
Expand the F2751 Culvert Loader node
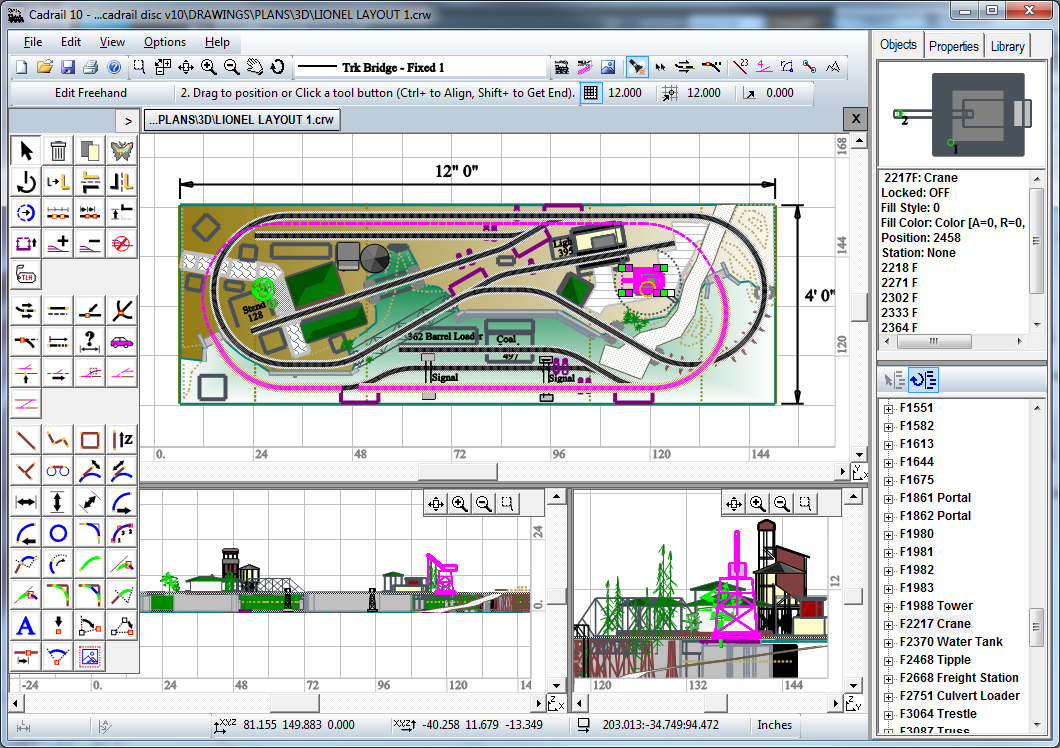[x=888, y=697]
